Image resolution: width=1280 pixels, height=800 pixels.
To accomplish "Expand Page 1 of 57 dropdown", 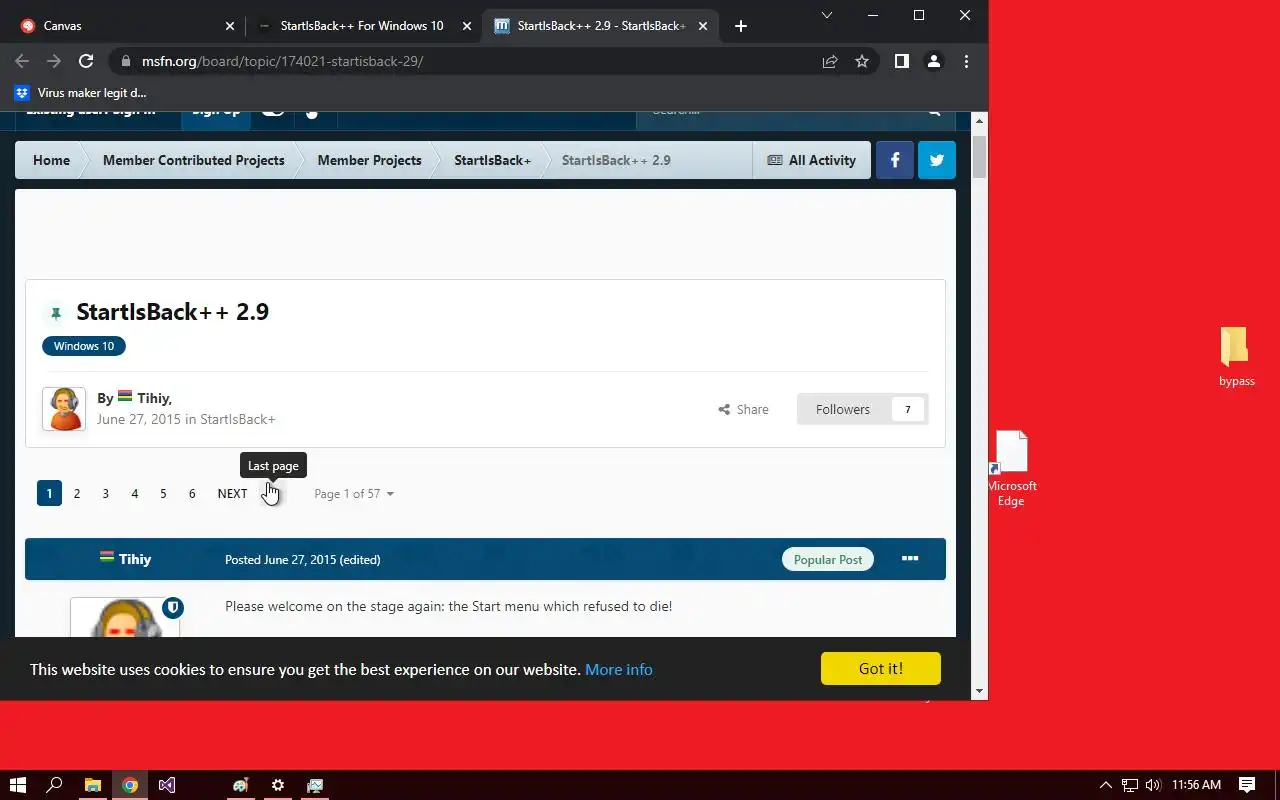I will point(353,494).
